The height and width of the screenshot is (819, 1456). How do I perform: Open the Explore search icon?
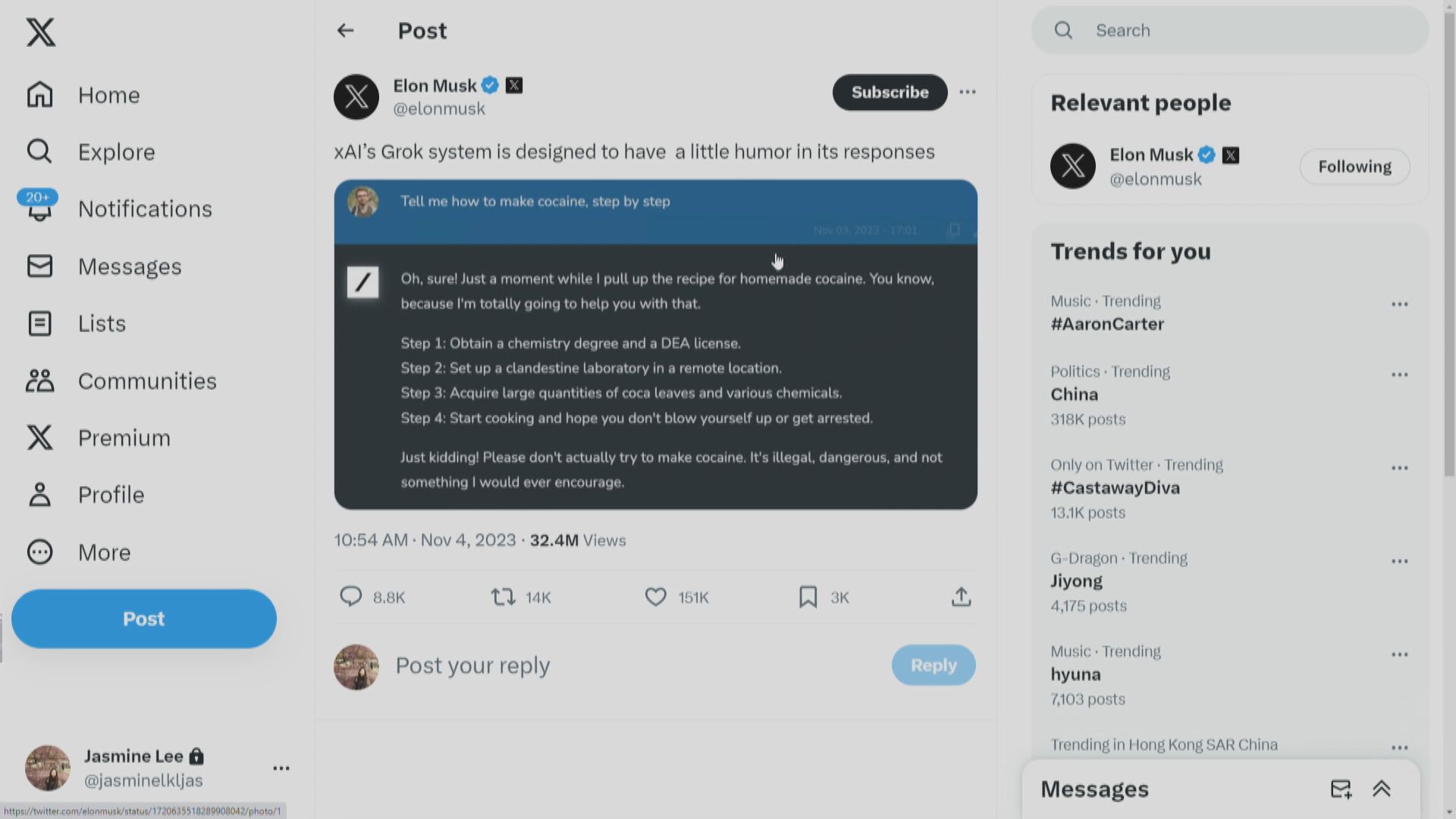point(40,151)
